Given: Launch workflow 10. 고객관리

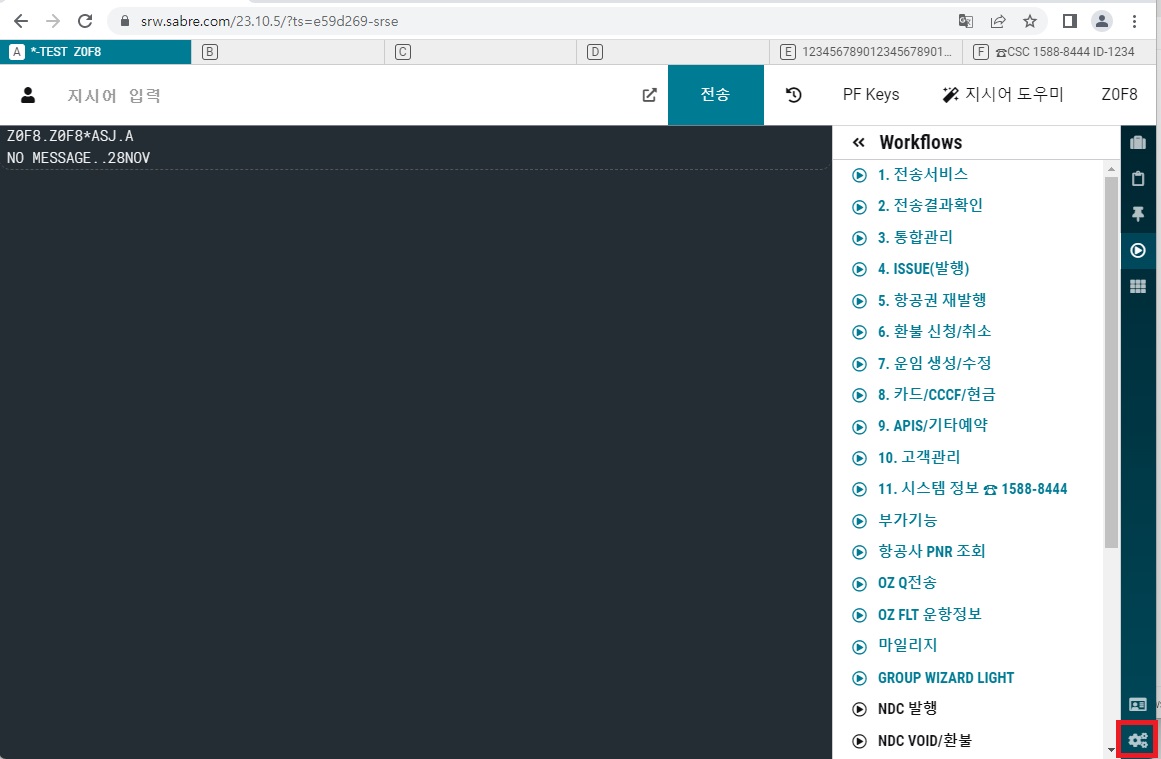Looking at the screenshot, I should point(919,458).
